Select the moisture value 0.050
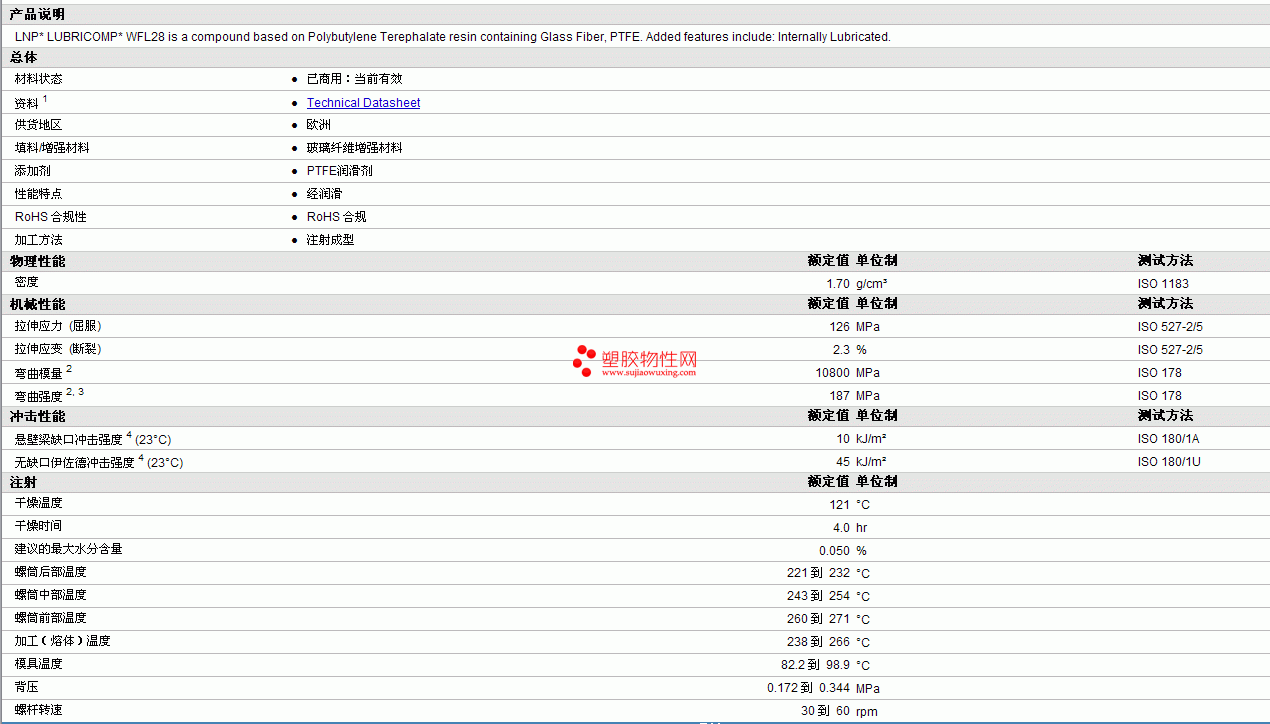Viewport: 1270px width, 724px height. [834, 551]
